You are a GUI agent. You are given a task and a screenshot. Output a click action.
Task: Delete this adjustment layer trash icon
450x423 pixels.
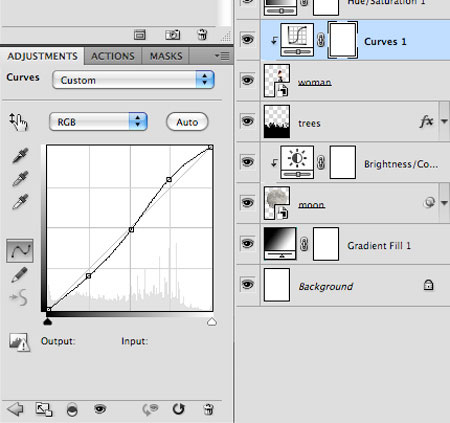point(208,409)
